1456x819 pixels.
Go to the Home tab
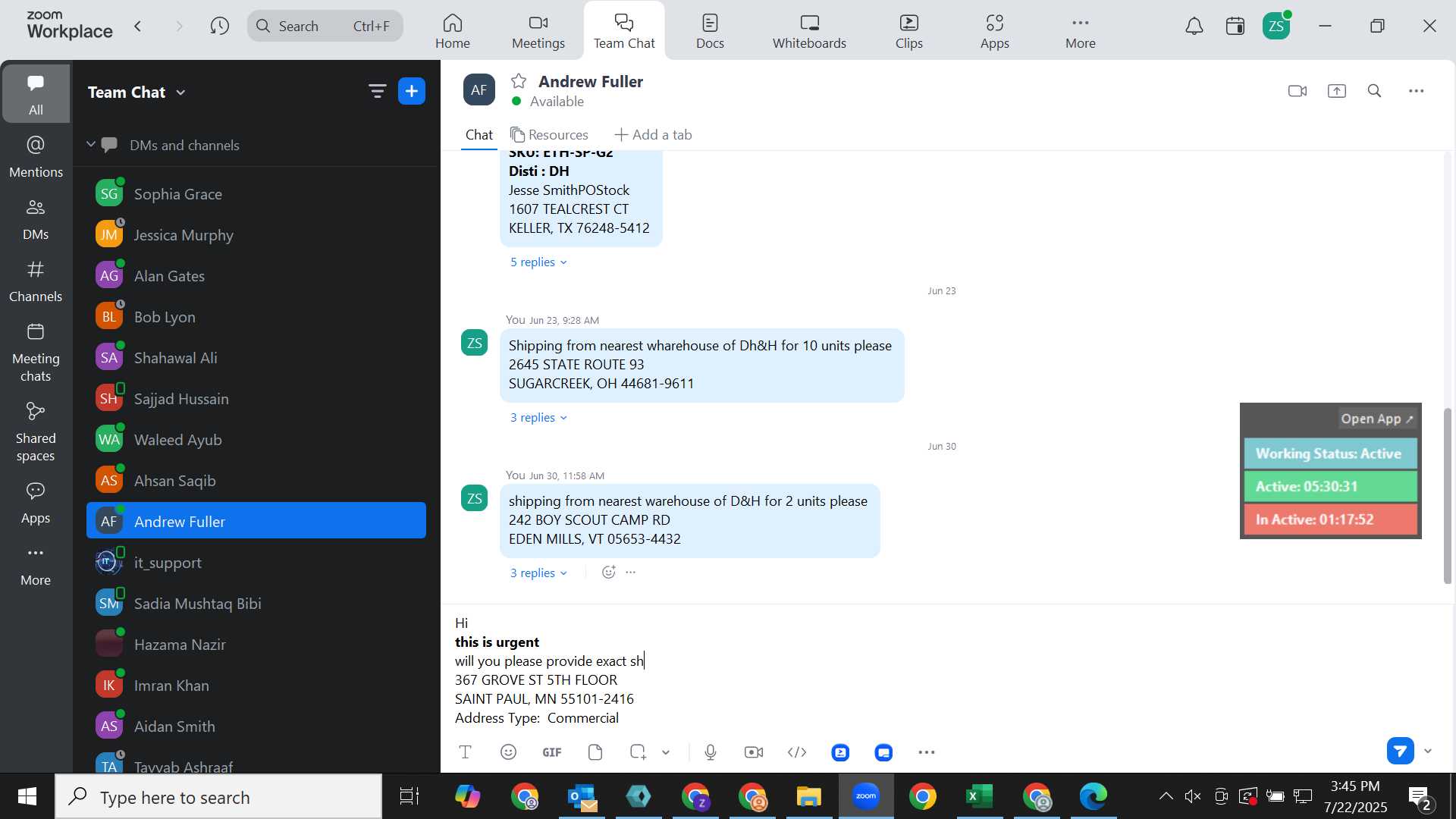pyautogui.click(x=453, y=31)
